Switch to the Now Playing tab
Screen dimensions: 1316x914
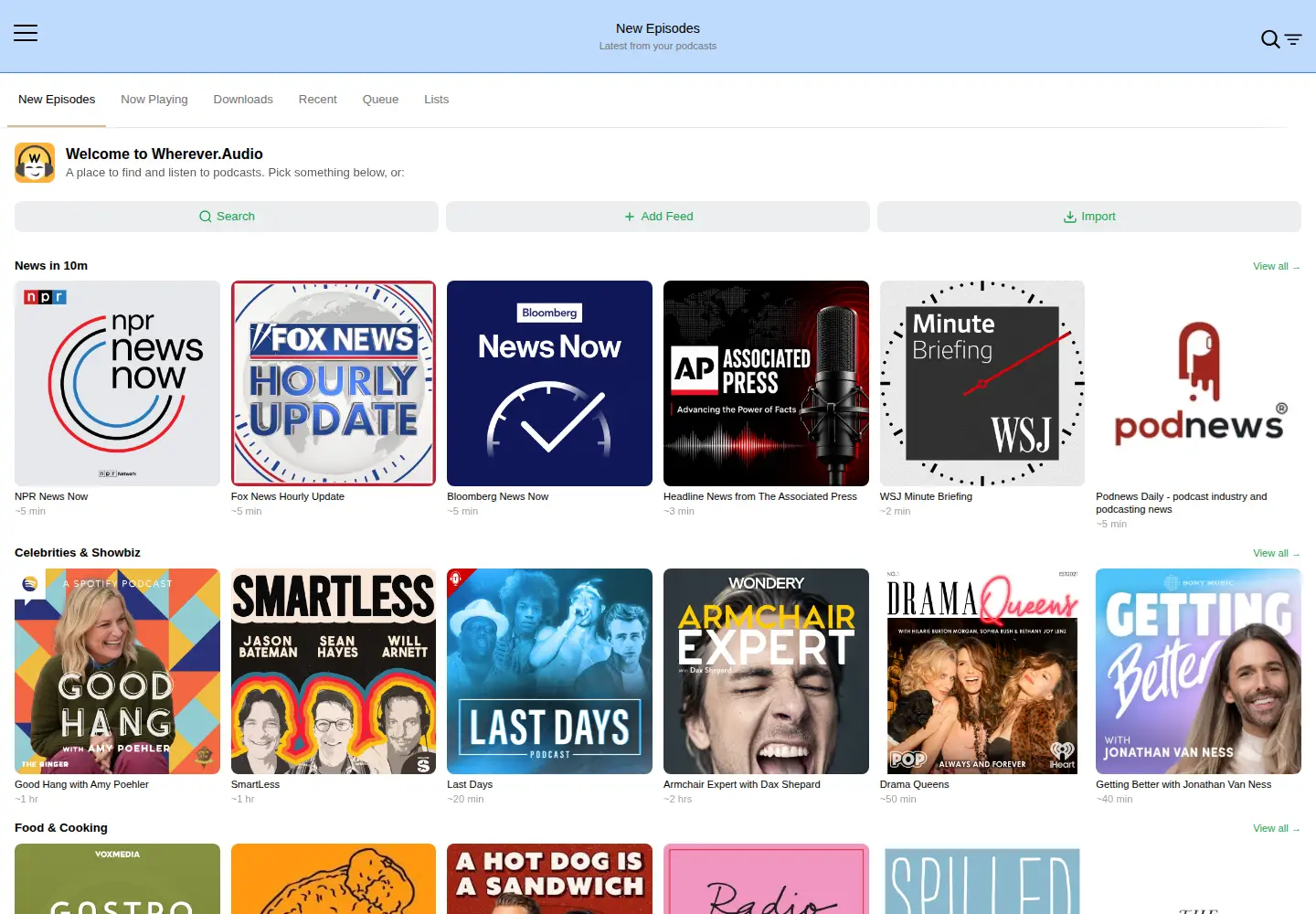[x=154, y=100]
